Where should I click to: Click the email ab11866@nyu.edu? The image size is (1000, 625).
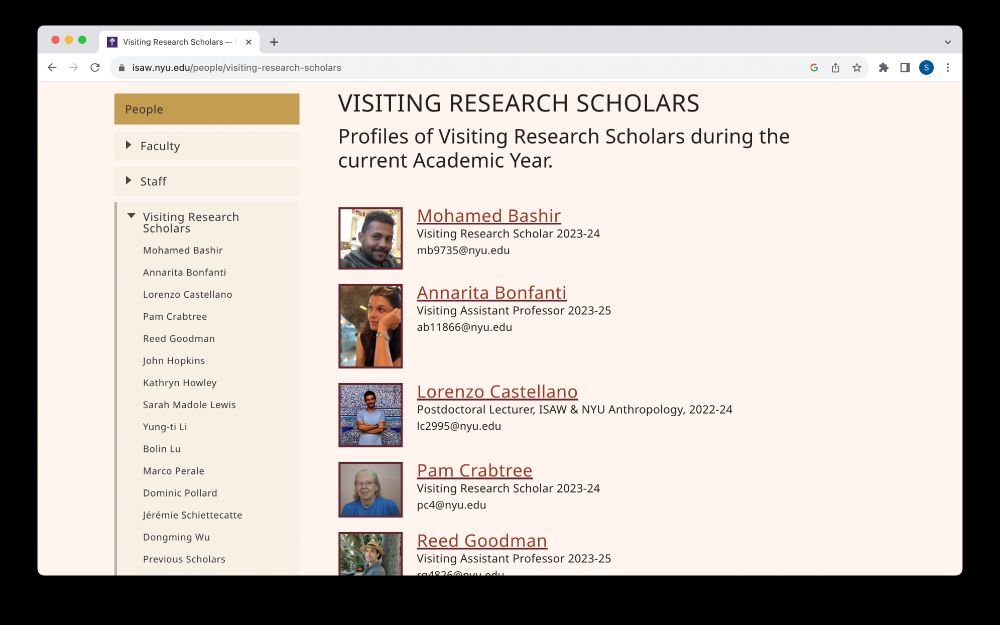(x=464, y=327)
